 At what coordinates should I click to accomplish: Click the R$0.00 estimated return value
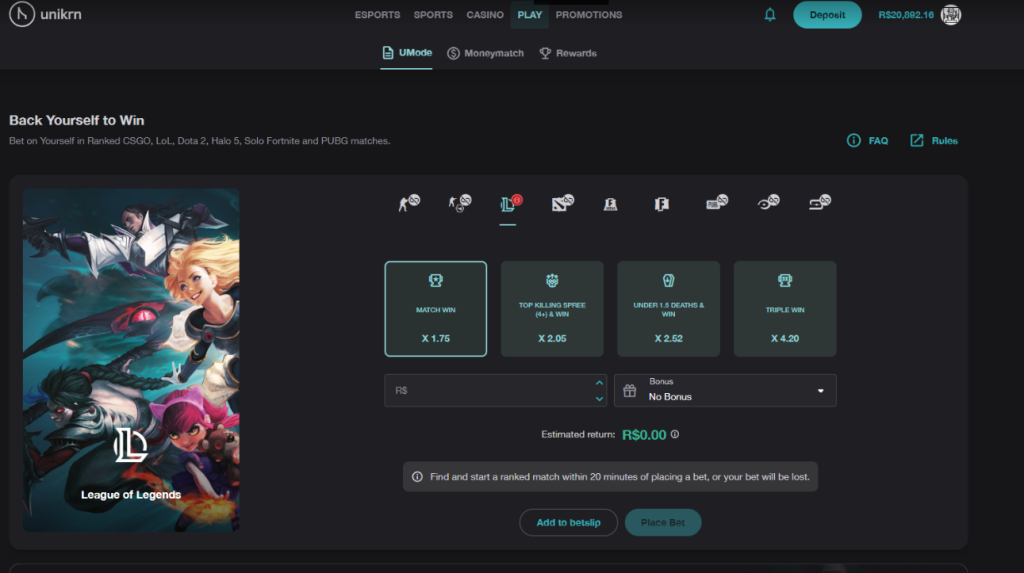pos(644,435)
